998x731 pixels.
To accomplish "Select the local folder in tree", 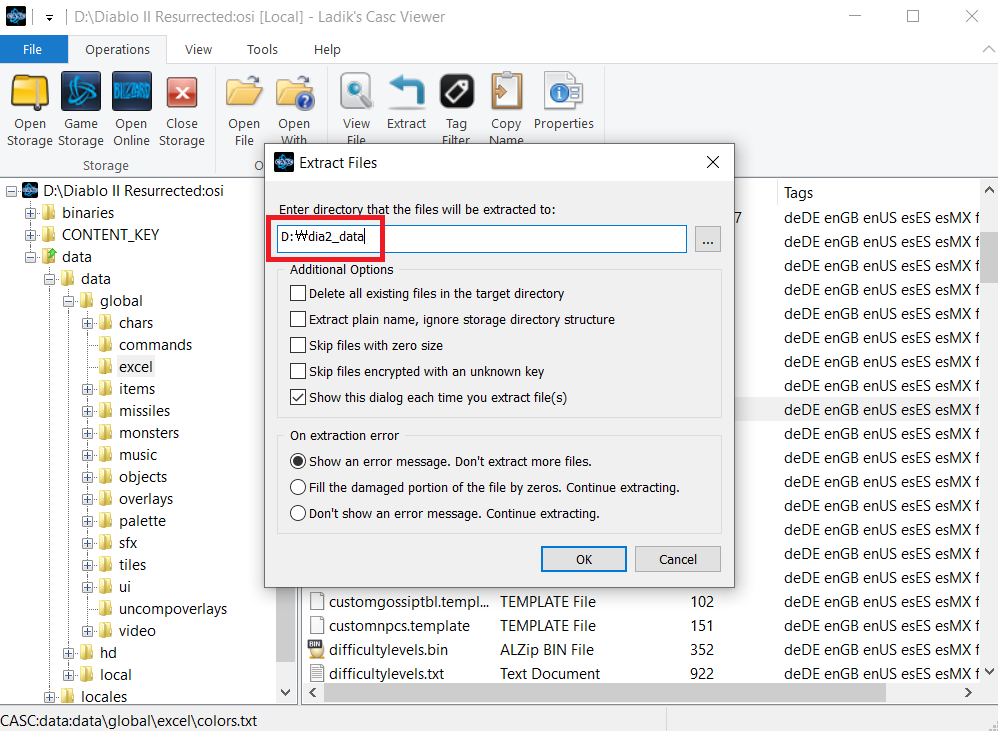I will click(x=116, y=675).
